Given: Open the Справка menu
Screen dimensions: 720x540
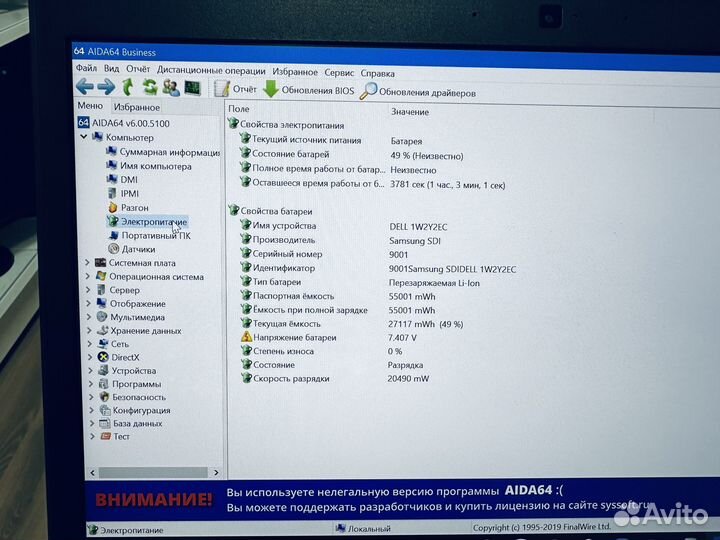Looking at the screenshot, I should point(377,73).
